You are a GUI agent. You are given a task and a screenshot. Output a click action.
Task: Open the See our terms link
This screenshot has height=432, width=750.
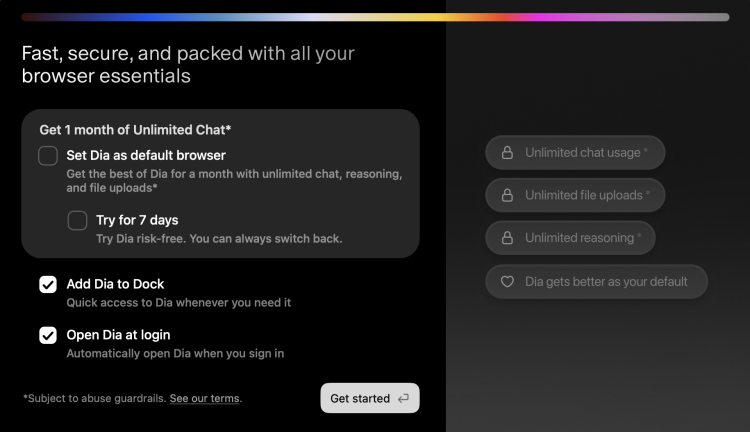tap(204, 399)
